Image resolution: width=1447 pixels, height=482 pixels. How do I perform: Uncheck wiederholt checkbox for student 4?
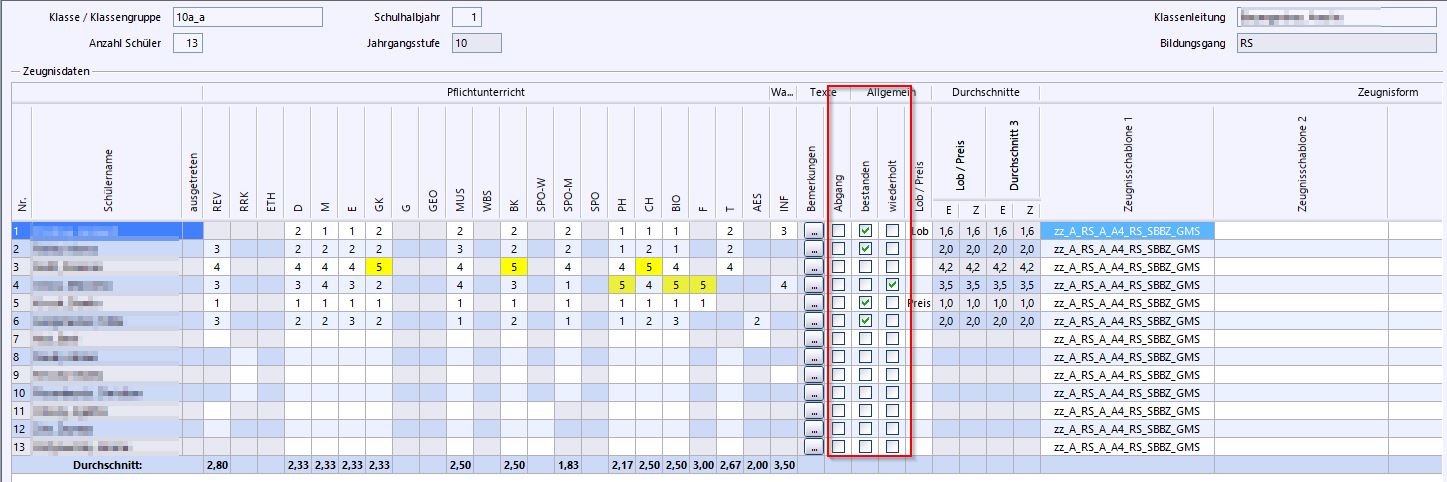point(892,285)
